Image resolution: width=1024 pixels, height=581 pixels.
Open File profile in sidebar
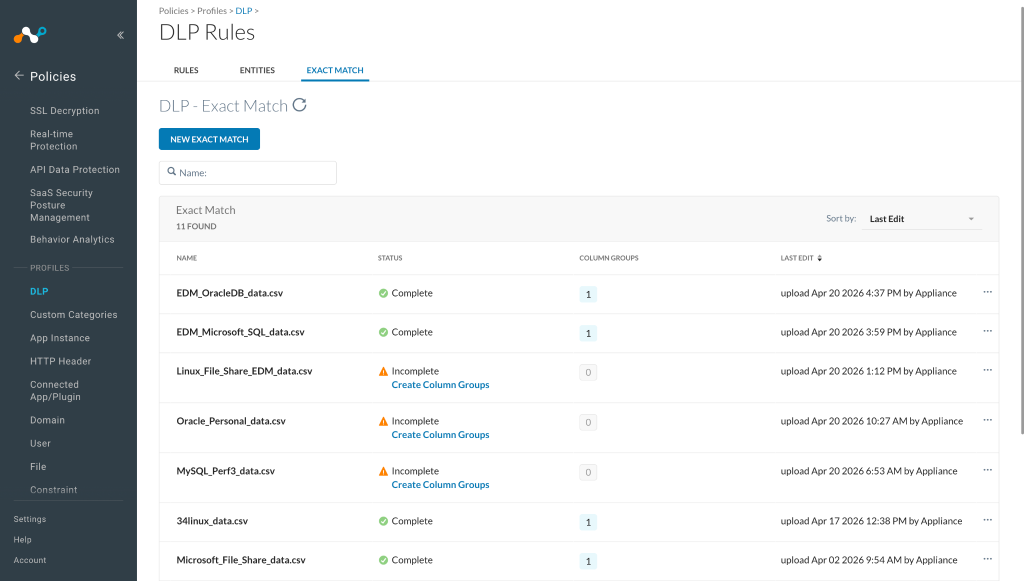(x=38, y=467)
